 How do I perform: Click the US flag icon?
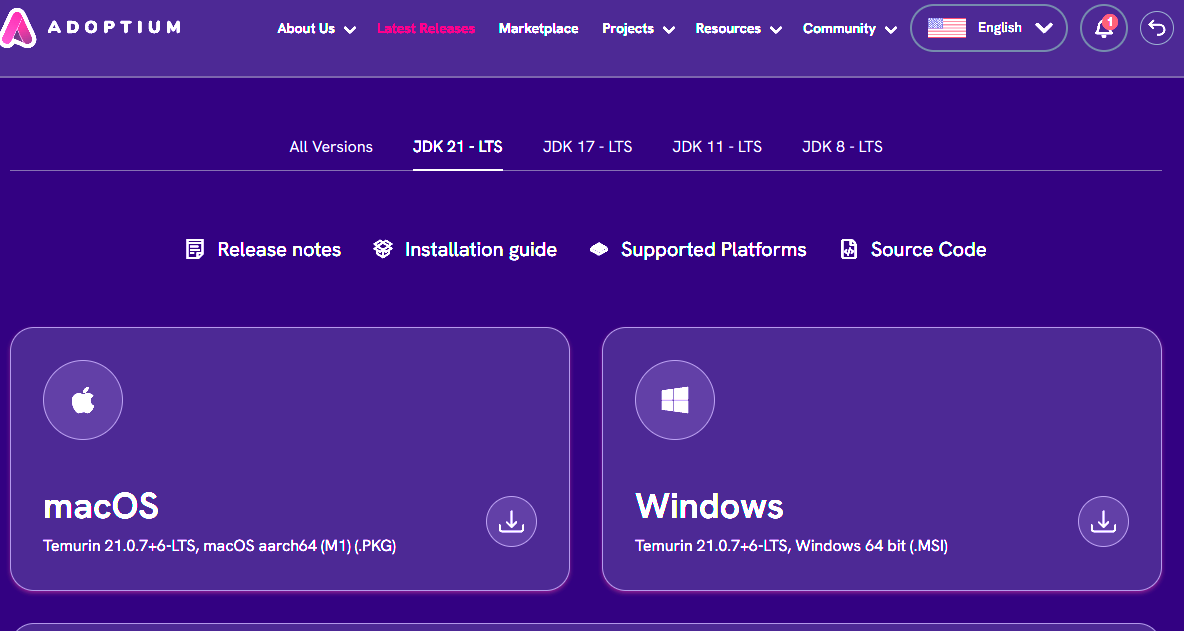tap(946, 28)
